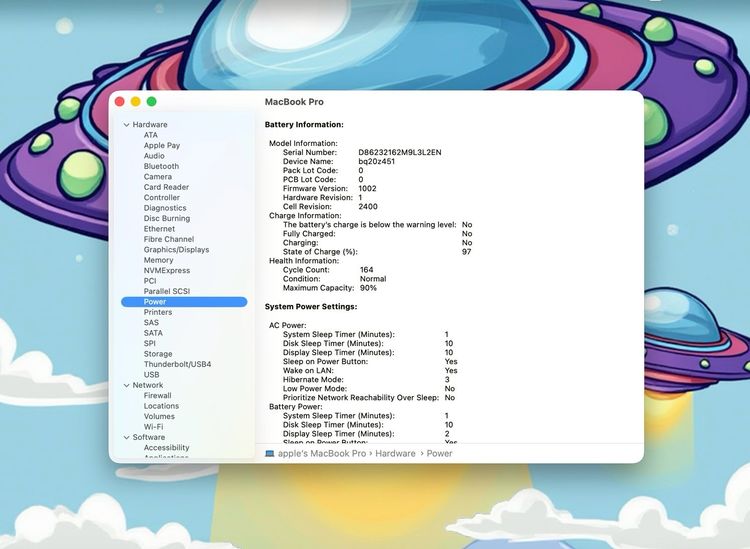This screenshot has width=750, height=549.
Task: Select Memory in the sidebar
Action: tap(158, 260)
